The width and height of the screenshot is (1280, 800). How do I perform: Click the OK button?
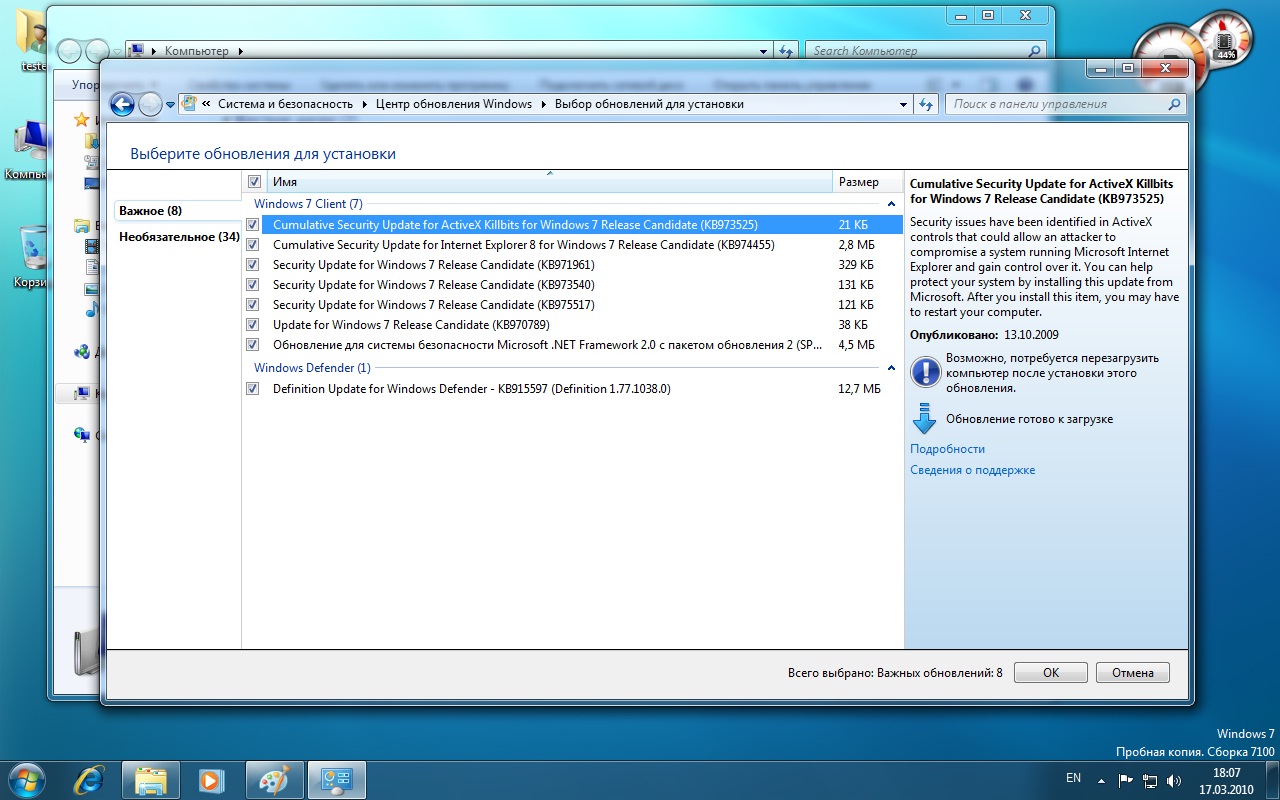click(x=1051, y=673)
